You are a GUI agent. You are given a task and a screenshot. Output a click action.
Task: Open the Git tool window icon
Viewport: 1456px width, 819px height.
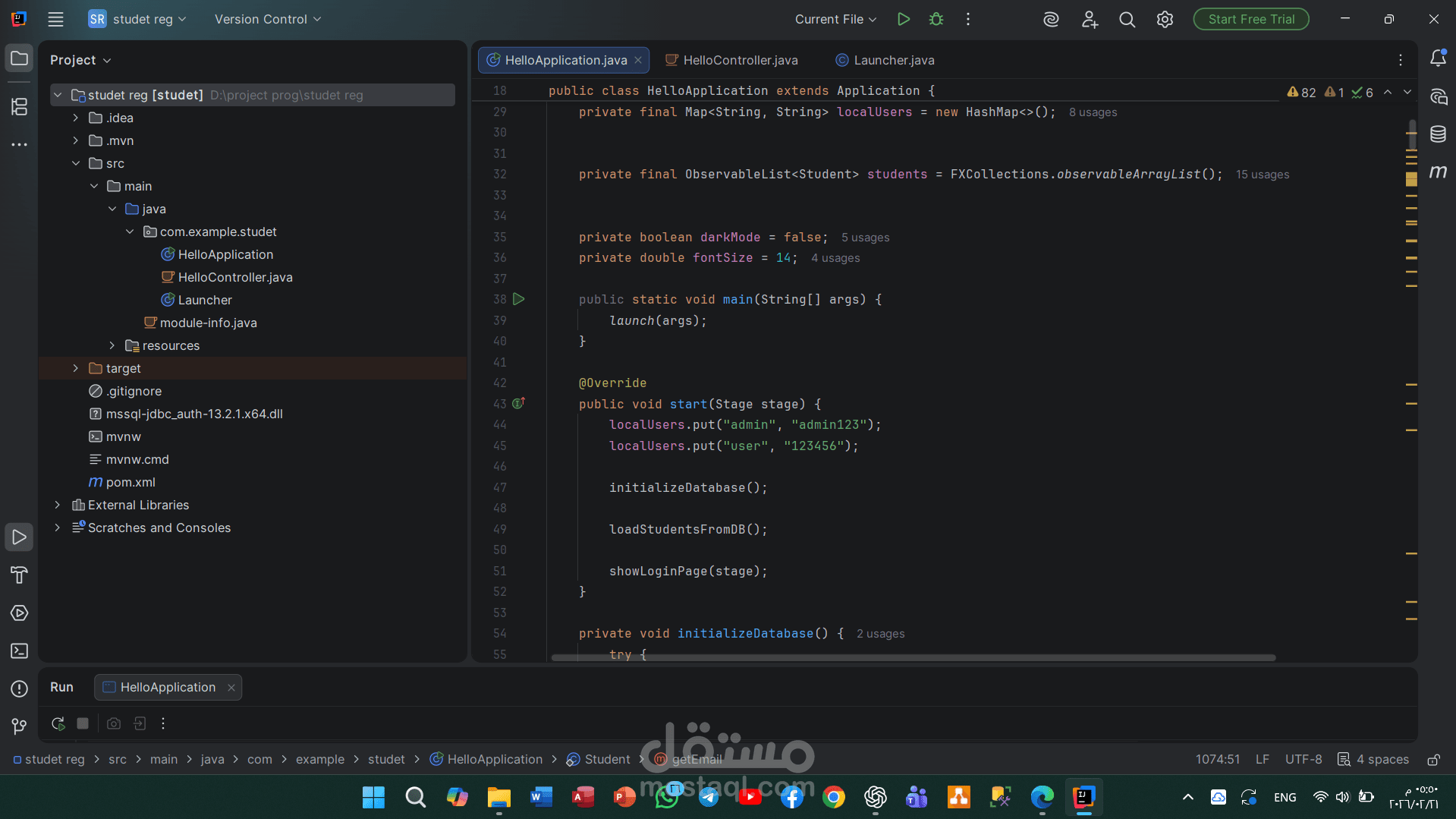point(19,727)
